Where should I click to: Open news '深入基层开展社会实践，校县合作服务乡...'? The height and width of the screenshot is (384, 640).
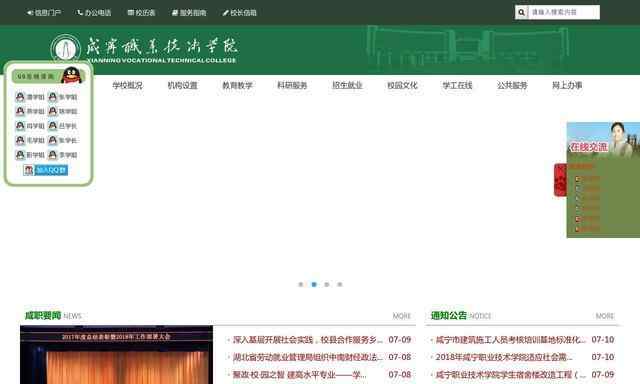tap(308, 340)
